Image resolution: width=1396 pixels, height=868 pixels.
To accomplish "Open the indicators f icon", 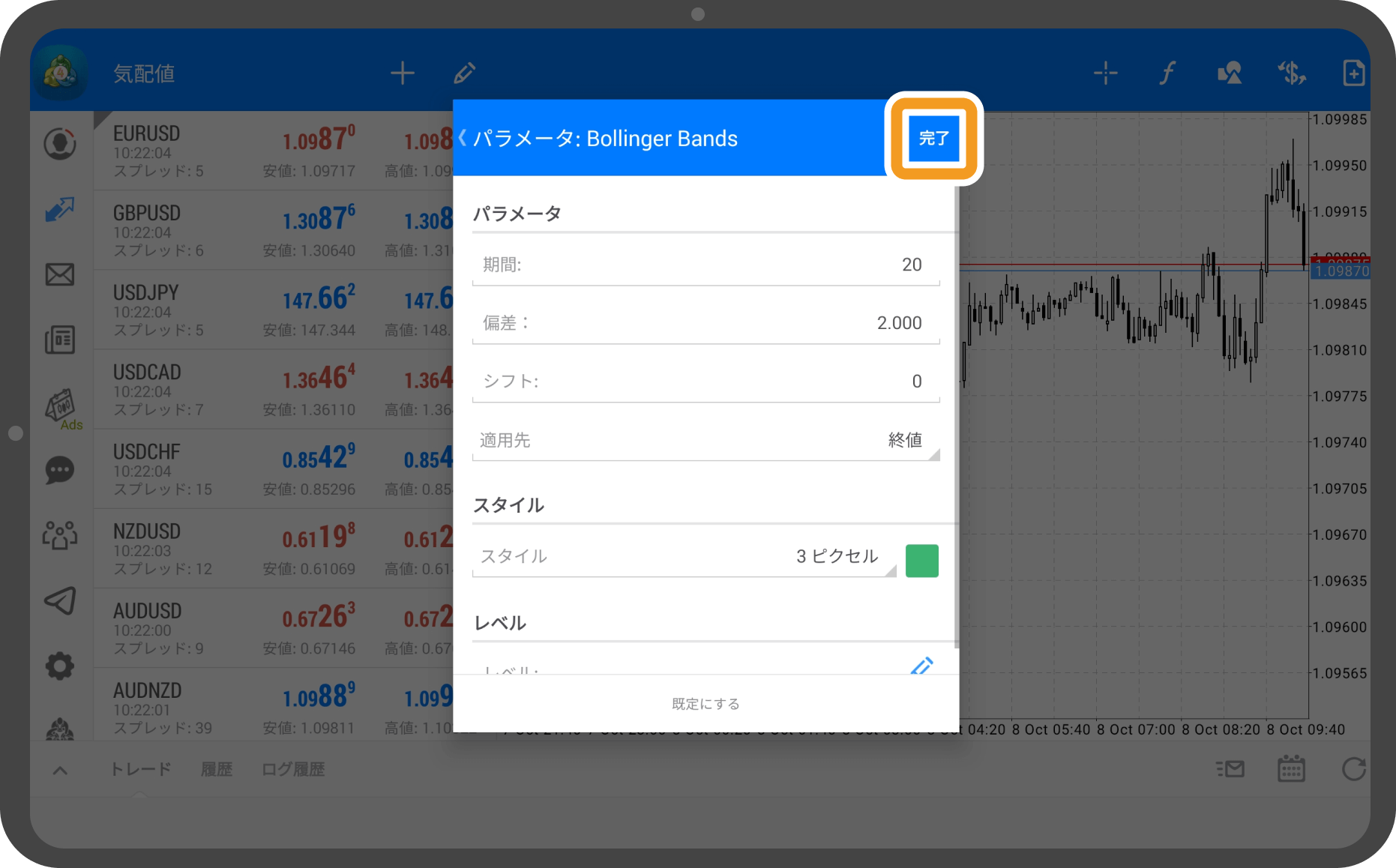I will pyautogui.click(x=1167, y=73).
